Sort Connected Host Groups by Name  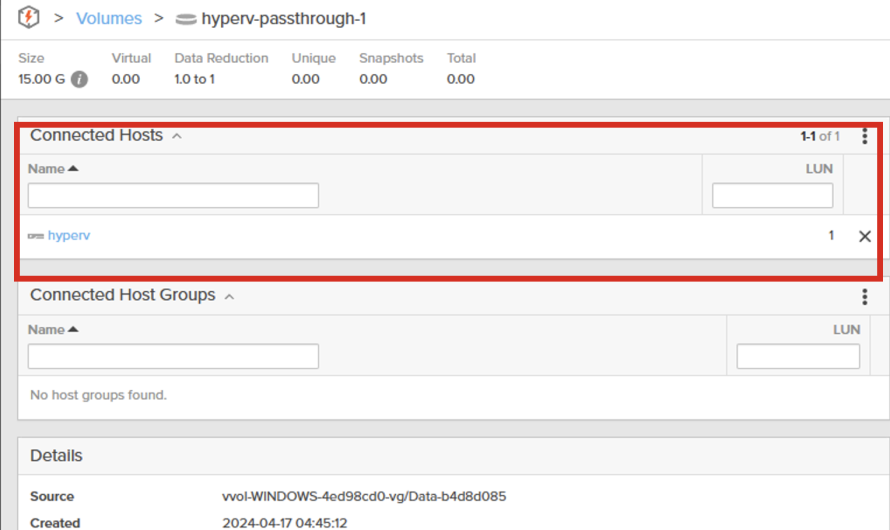click(52, 329)
